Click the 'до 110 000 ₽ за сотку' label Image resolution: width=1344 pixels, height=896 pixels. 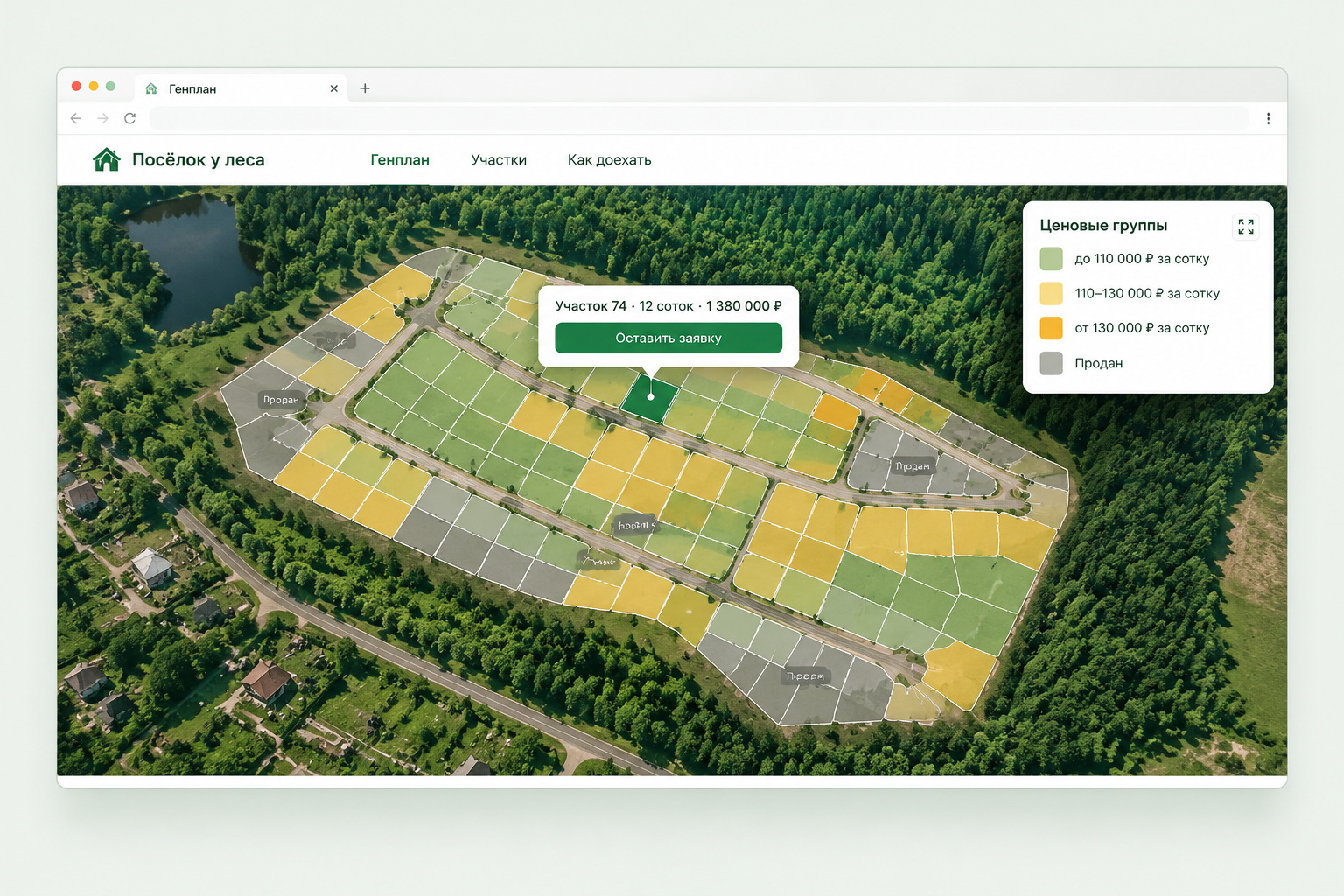pos(1142,259)
